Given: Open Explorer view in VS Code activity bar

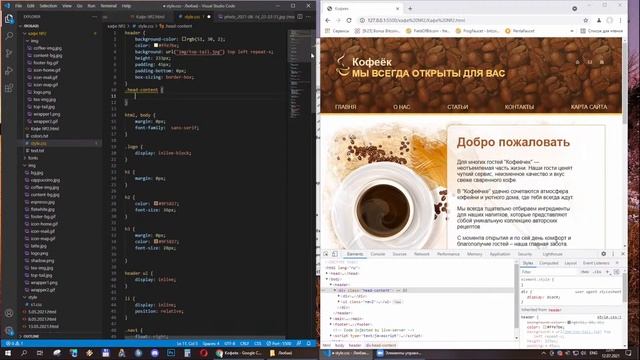Looking at the screenshot, I should [x=9, y=19].
